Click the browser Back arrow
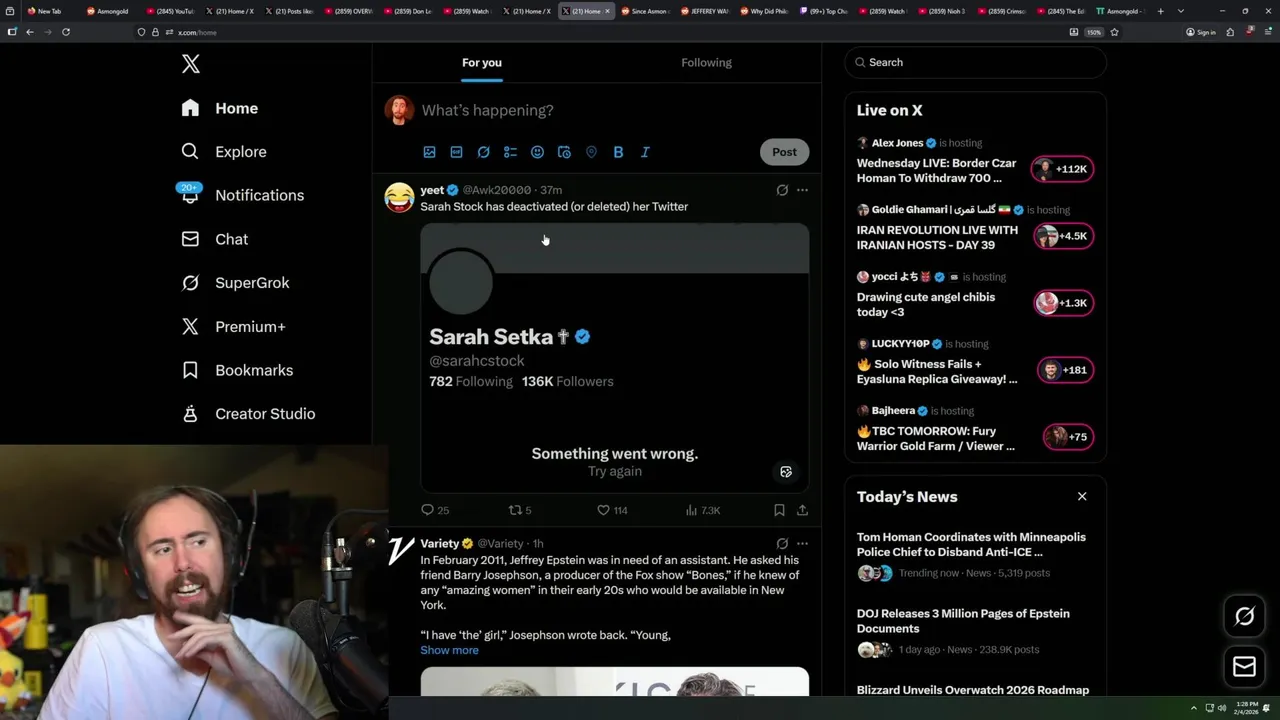The width and height of the screenshot is (1280, 720). click(x=30, y=32)
